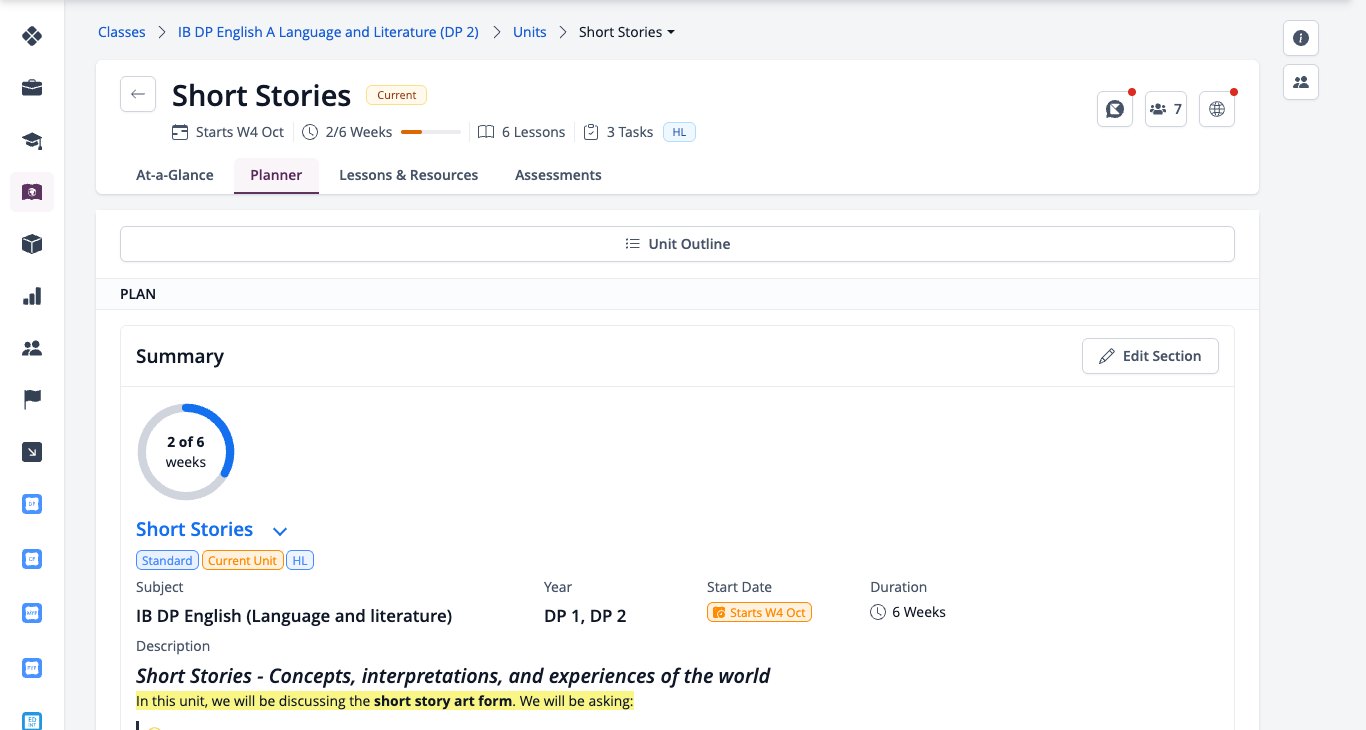The width and height of the screenshot is (1366, 730).
Task: Expand the Unit Outline bar
Action: (677, 244)
